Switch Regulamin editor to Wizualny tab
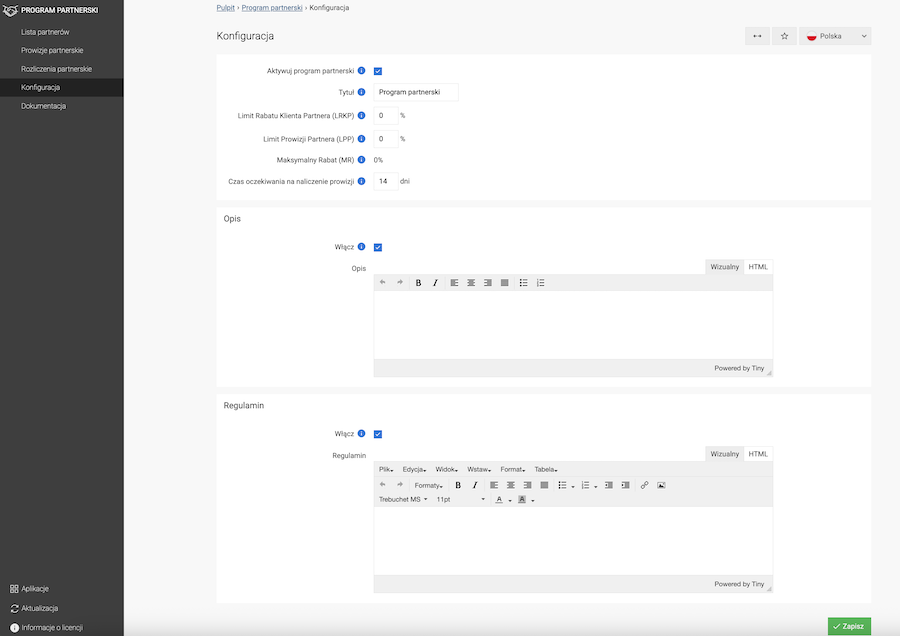The width and height of the screenshot is (900, 636). (724, 454)
